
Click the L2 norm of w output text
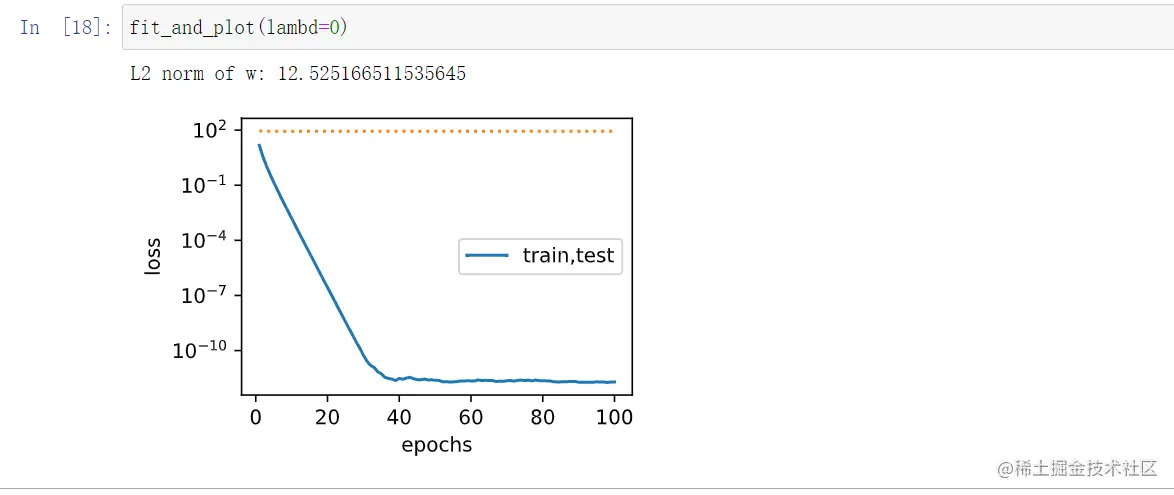[x=298, y=74]
